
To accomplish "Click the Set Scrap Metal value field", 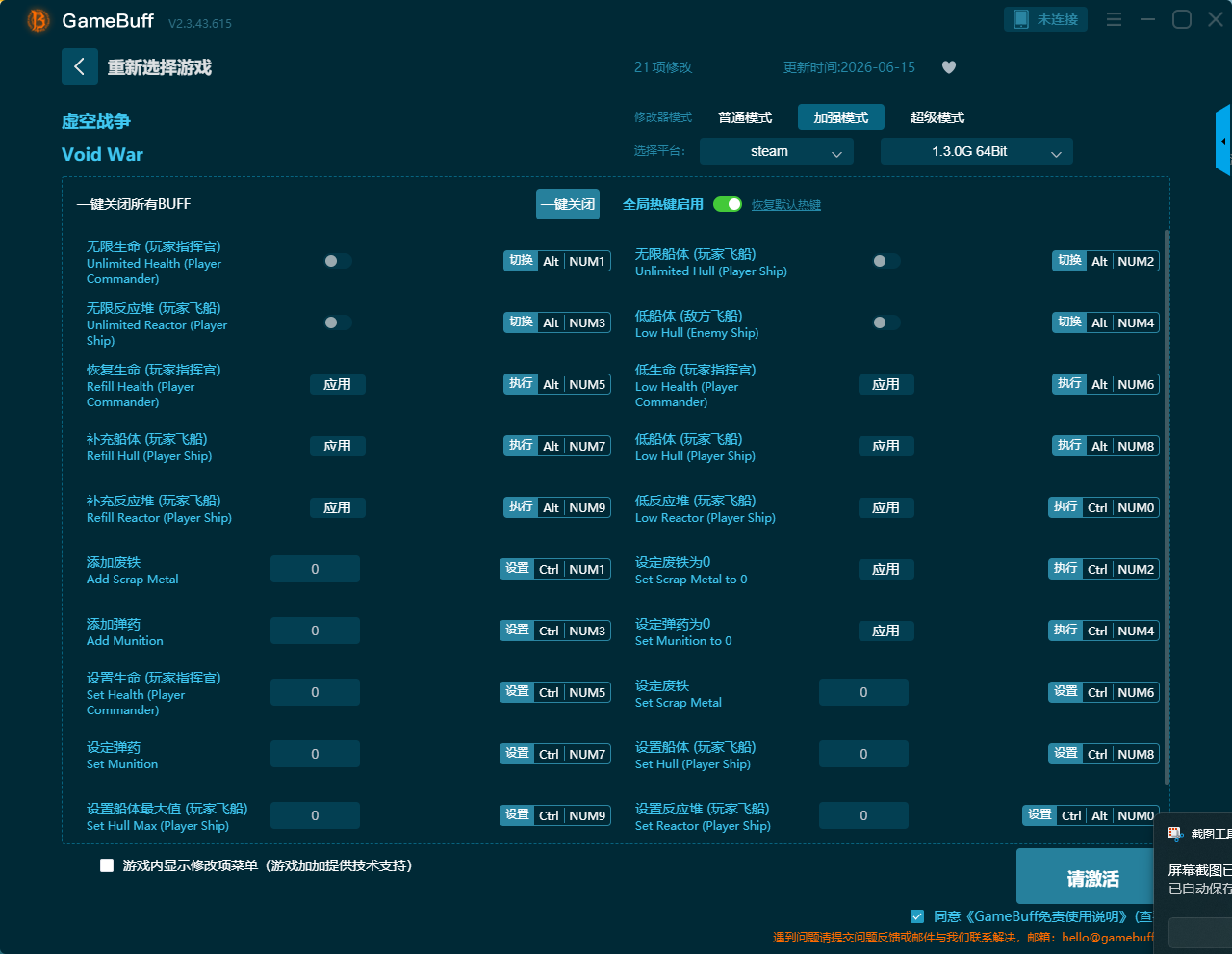I will [x=863, y=692].
